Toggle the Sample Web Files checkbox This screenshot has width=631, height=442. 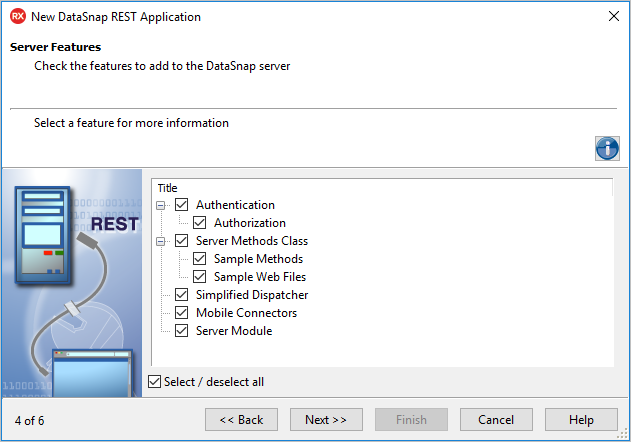(x=200, y=277)
